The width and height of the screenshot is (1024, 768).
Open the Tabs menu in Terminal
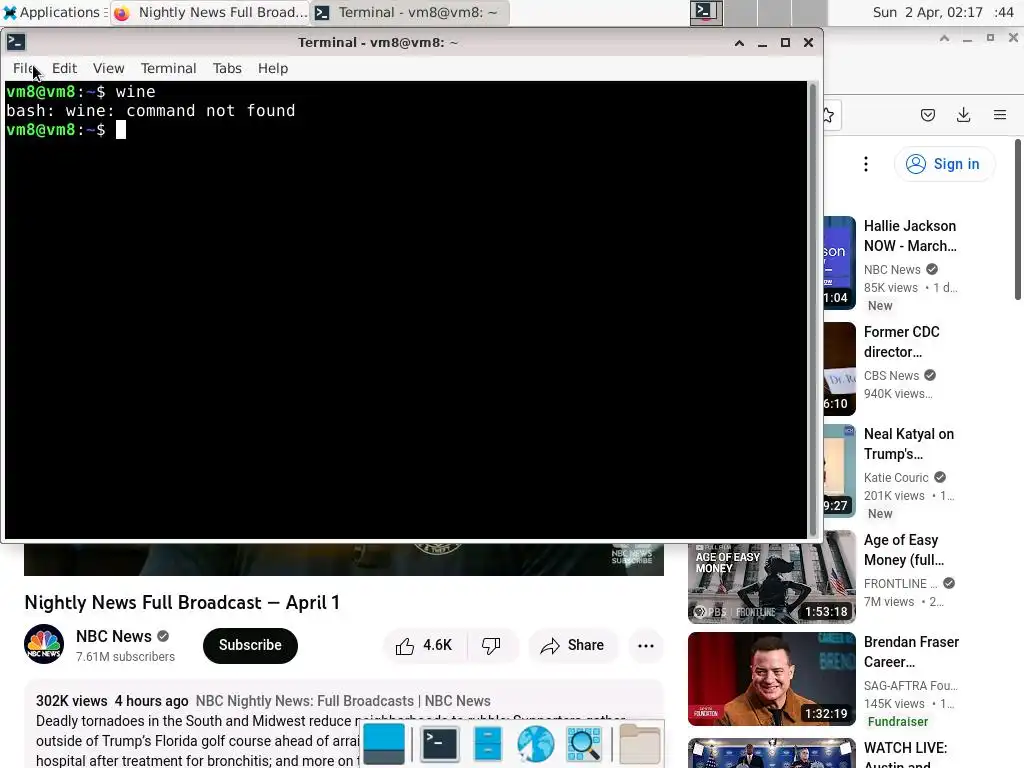pos(227,68)
